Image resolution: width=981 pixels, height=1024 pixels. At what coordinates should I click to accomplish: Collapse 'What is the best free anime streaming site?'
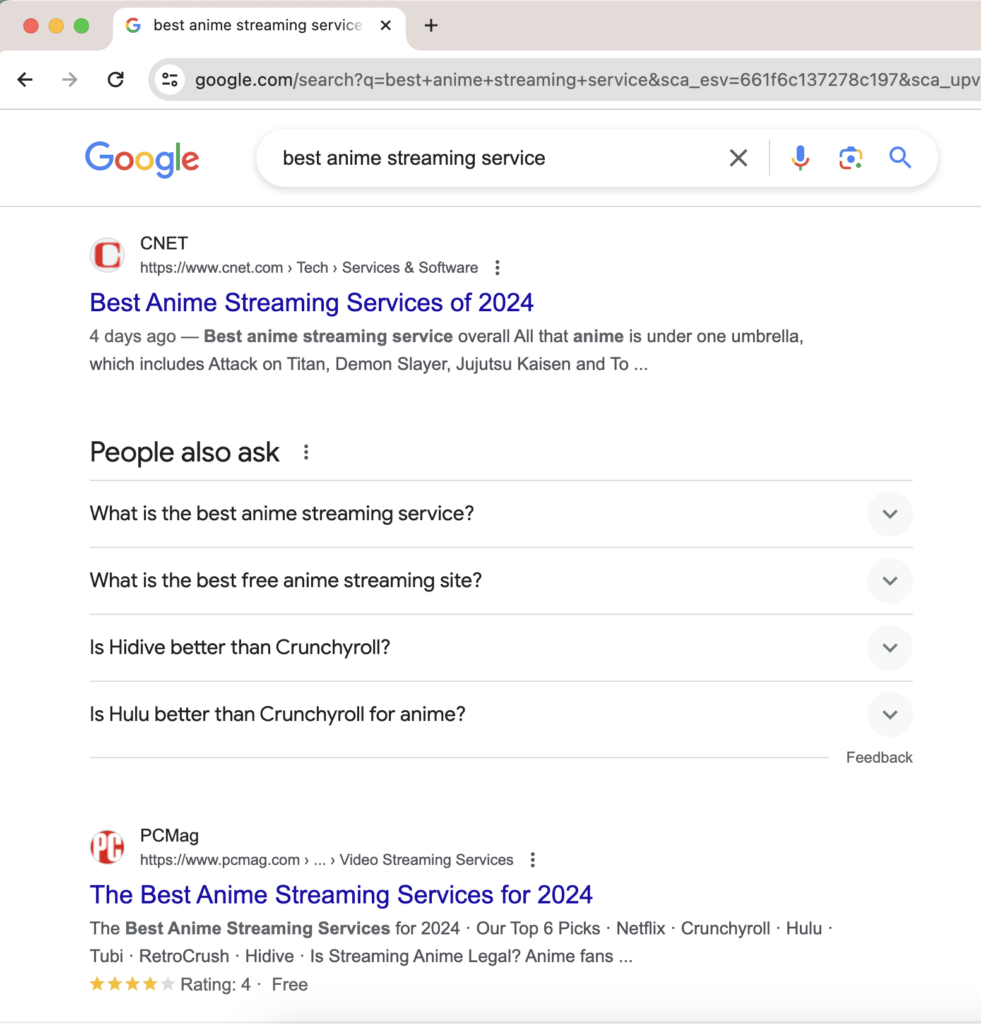tap(890, 581)
